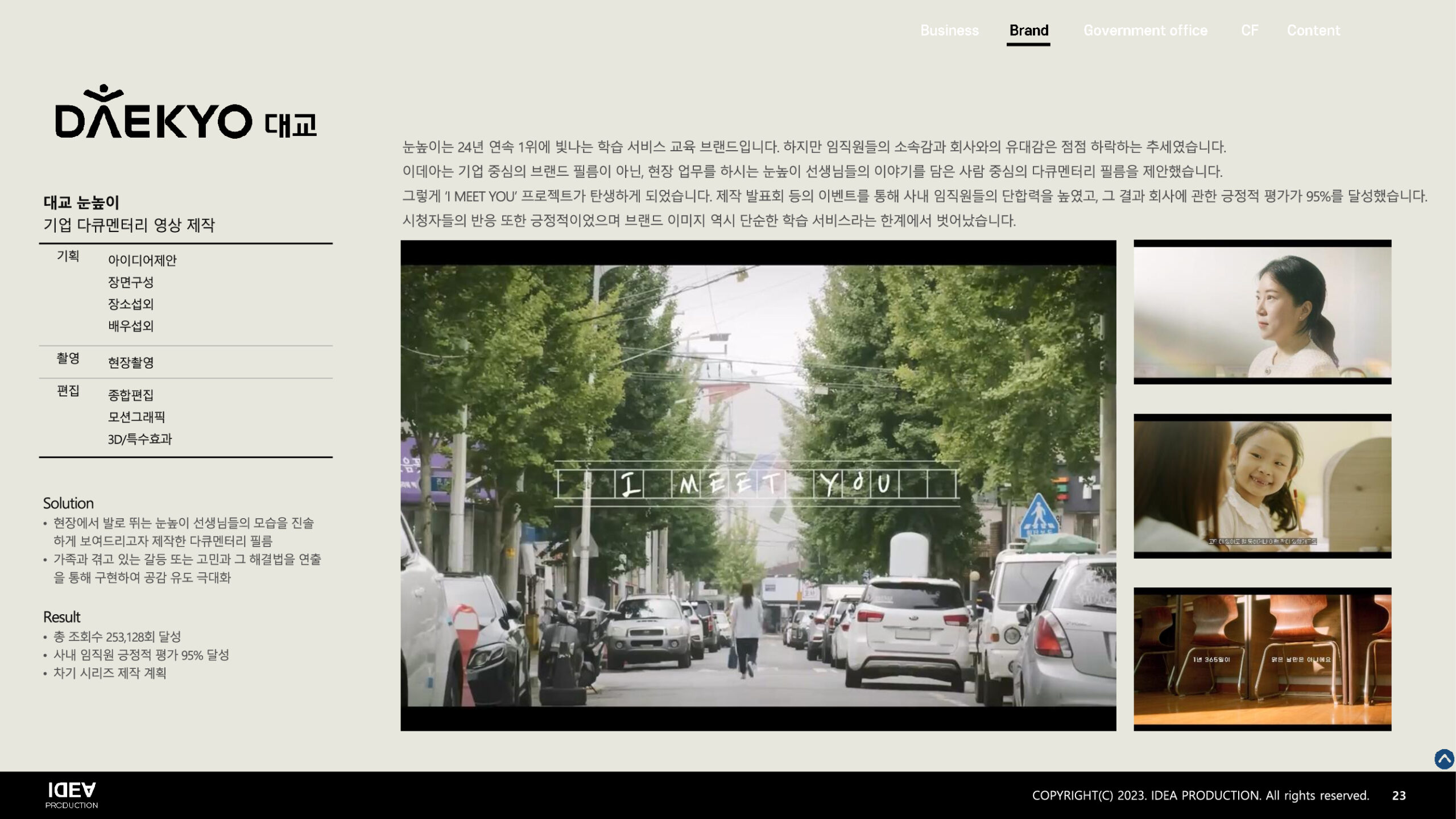Click the 대교 눈높이 project title
This screenshot has width=1456, height=819.
coord(81,202)
